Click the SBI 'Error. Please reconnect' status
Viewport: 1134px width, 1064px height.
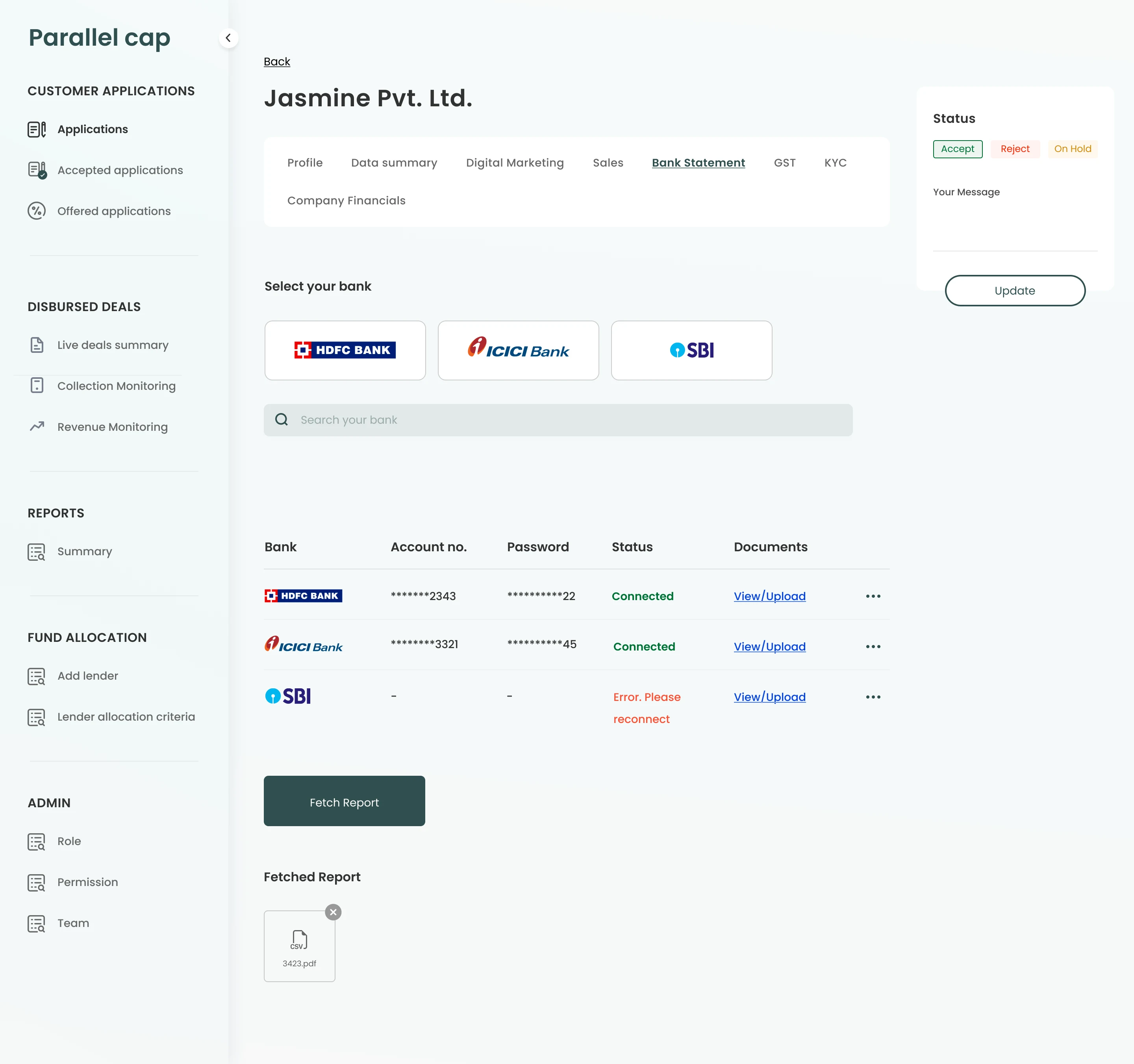coord(647,708)
